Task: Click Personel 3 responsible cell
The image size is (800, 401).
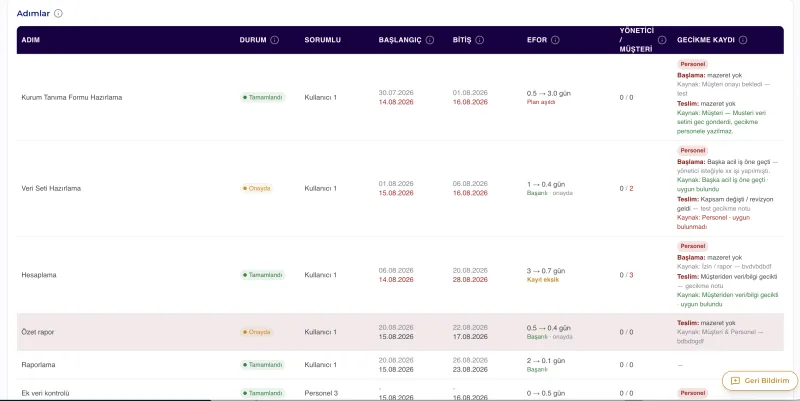Action: (321, 393)
